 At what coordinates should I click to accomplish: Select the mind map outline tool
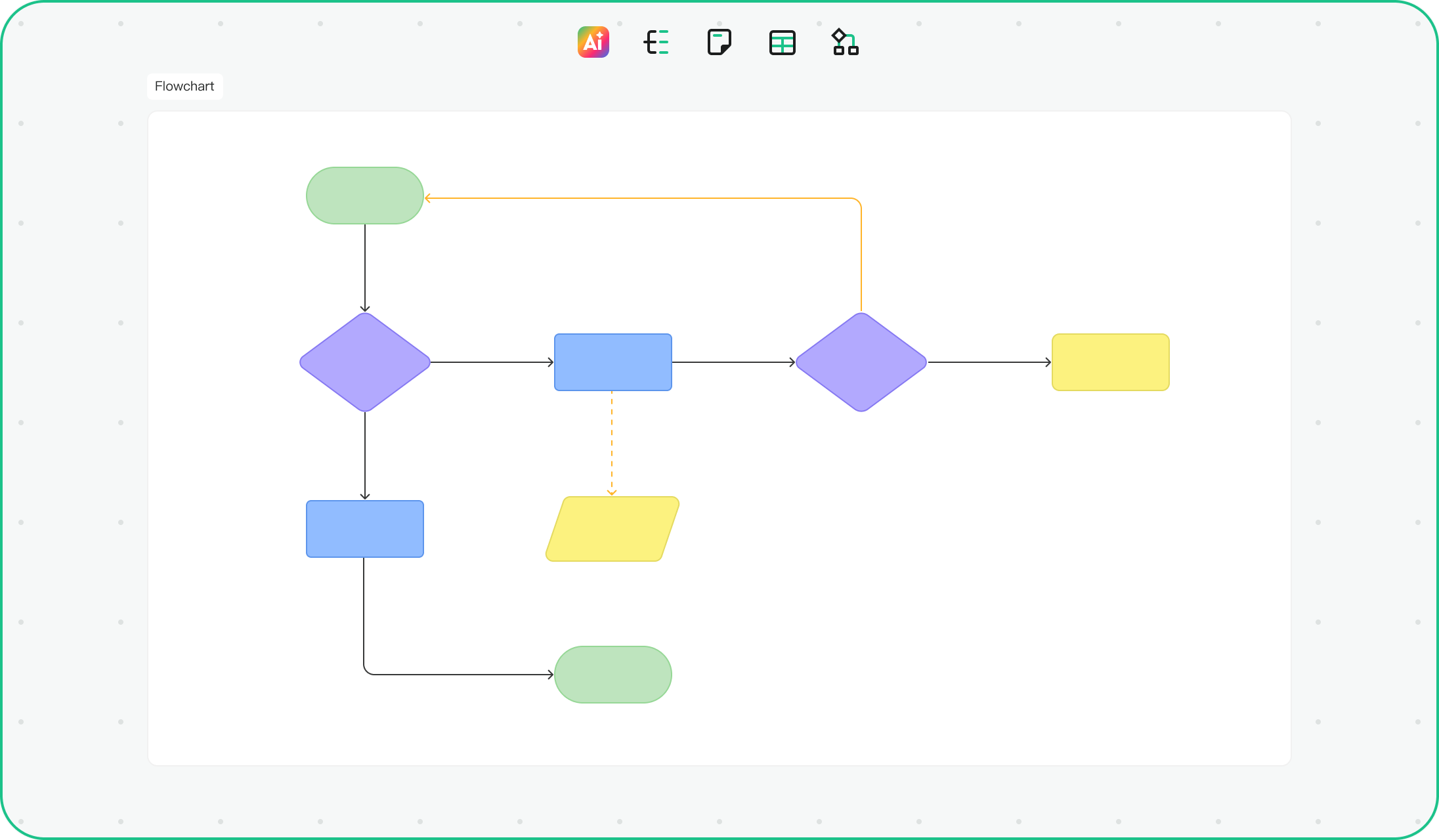click(657, 42)
